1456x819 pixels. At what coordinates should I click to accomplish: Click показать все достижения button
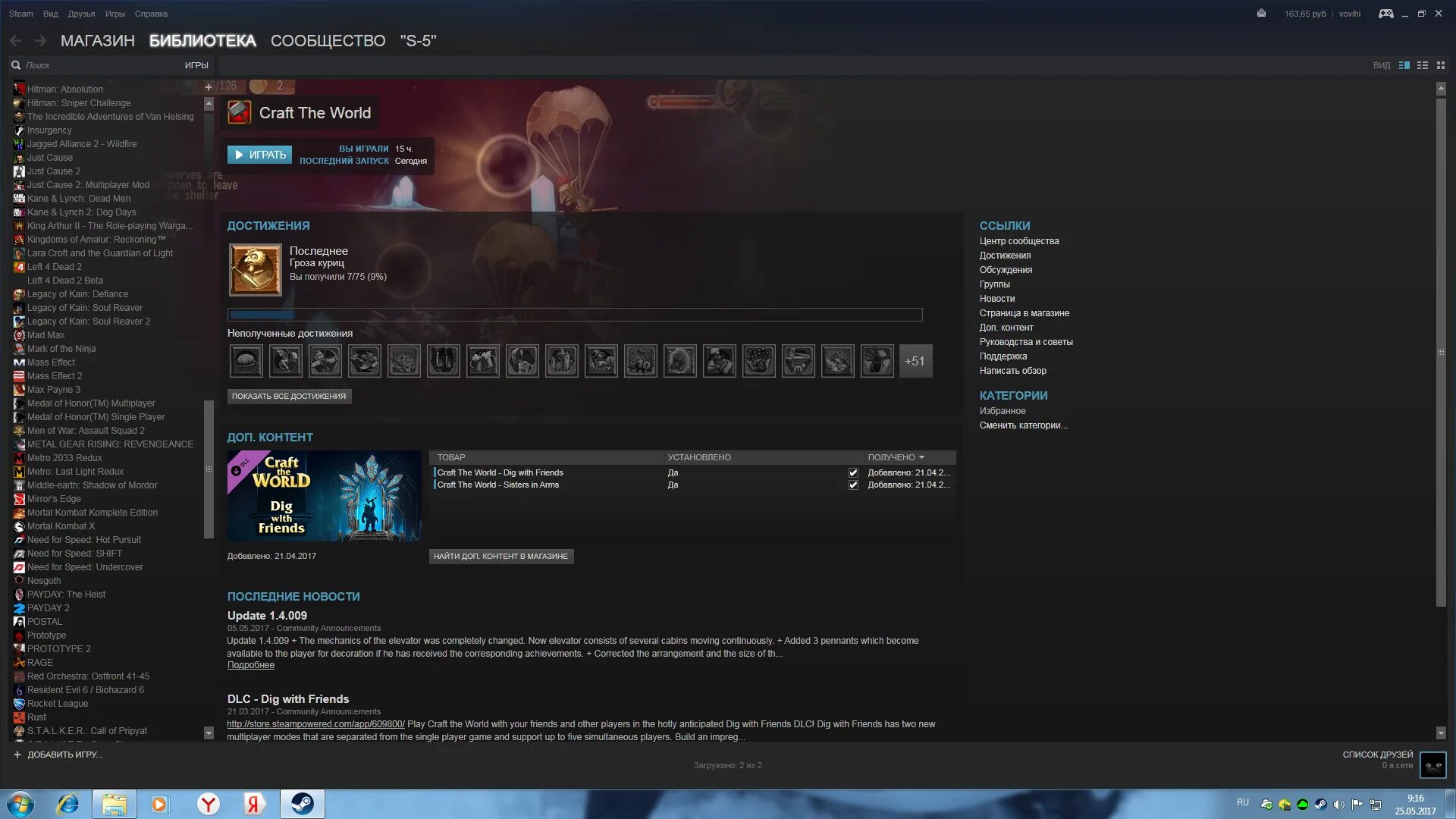pyautogui.click(x=288, y=396)
